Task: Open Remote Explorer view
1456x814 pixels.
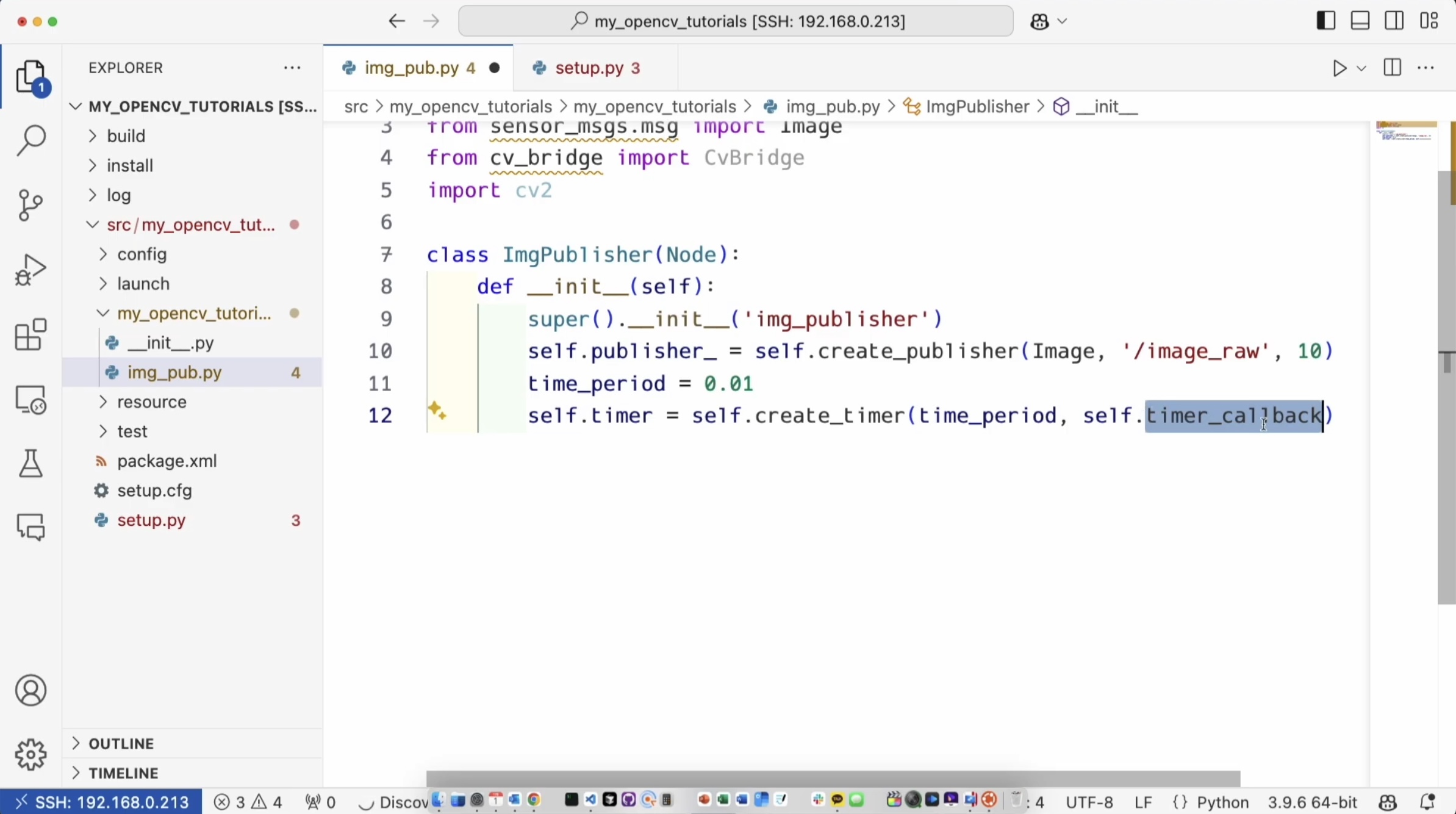Action: [x=30, y=400]
